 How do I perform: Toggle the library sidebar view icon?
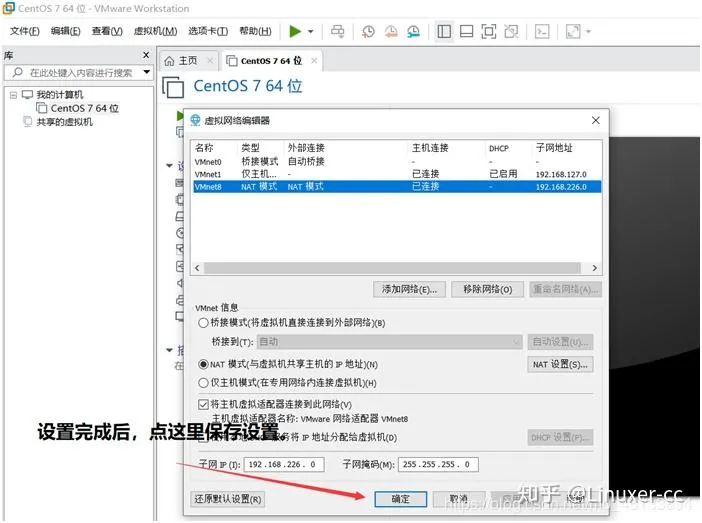point(444,32)
